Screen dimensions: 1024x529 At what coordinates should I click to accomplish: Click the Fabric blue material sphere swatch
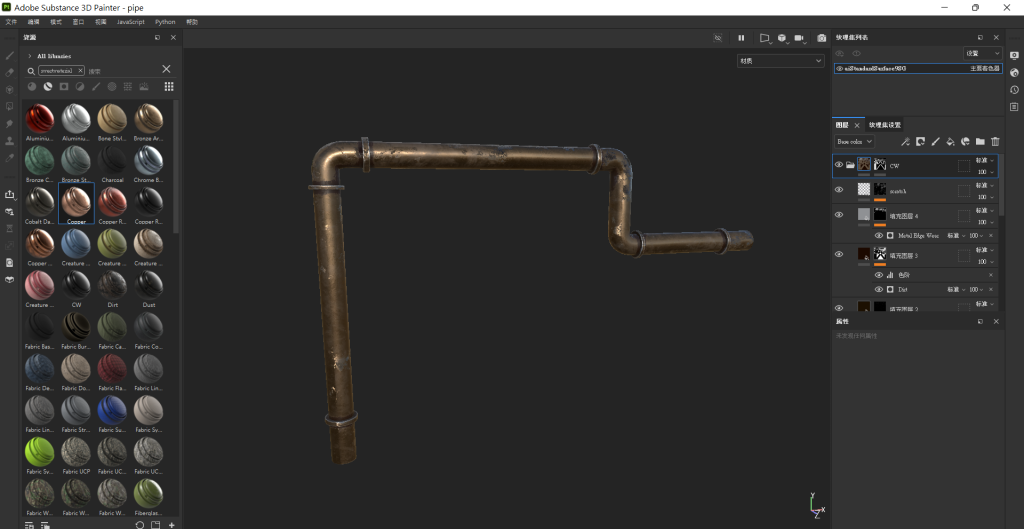pyautogui.click(x=112, y=409)
